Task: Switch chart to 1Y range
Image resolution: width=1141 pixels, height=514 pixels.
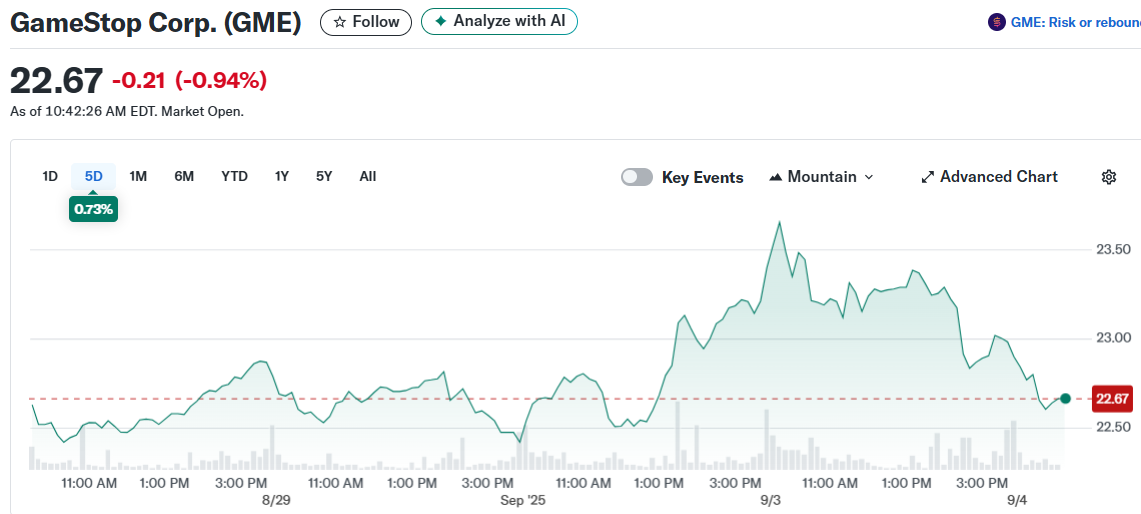Action: point(282,176)
